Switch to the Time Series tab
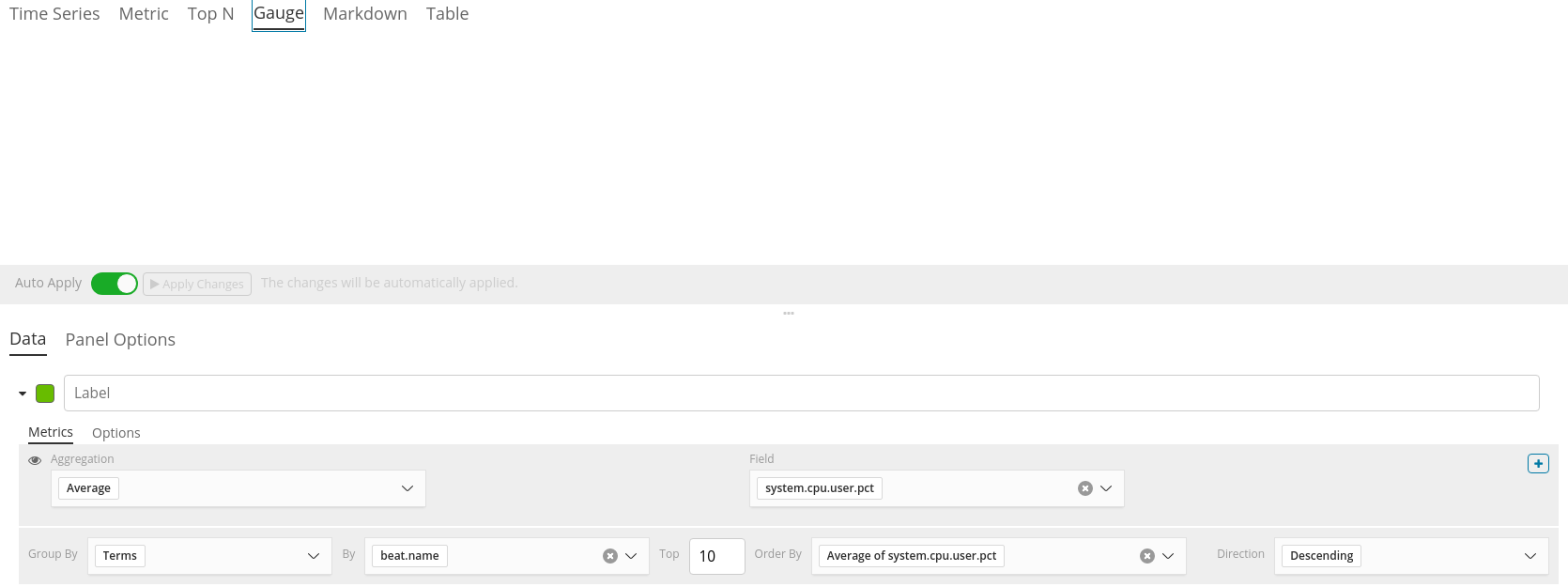Screen dimensions: 1568x587 54,14
